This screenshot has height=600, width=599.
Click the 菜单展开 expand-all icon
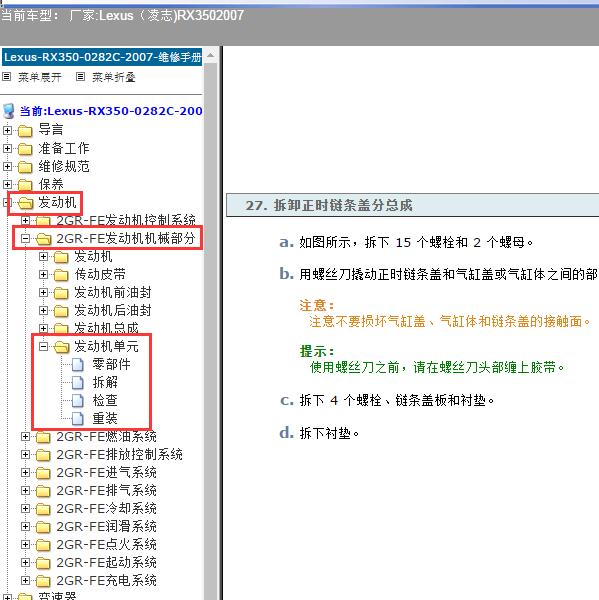coord(7,77)
